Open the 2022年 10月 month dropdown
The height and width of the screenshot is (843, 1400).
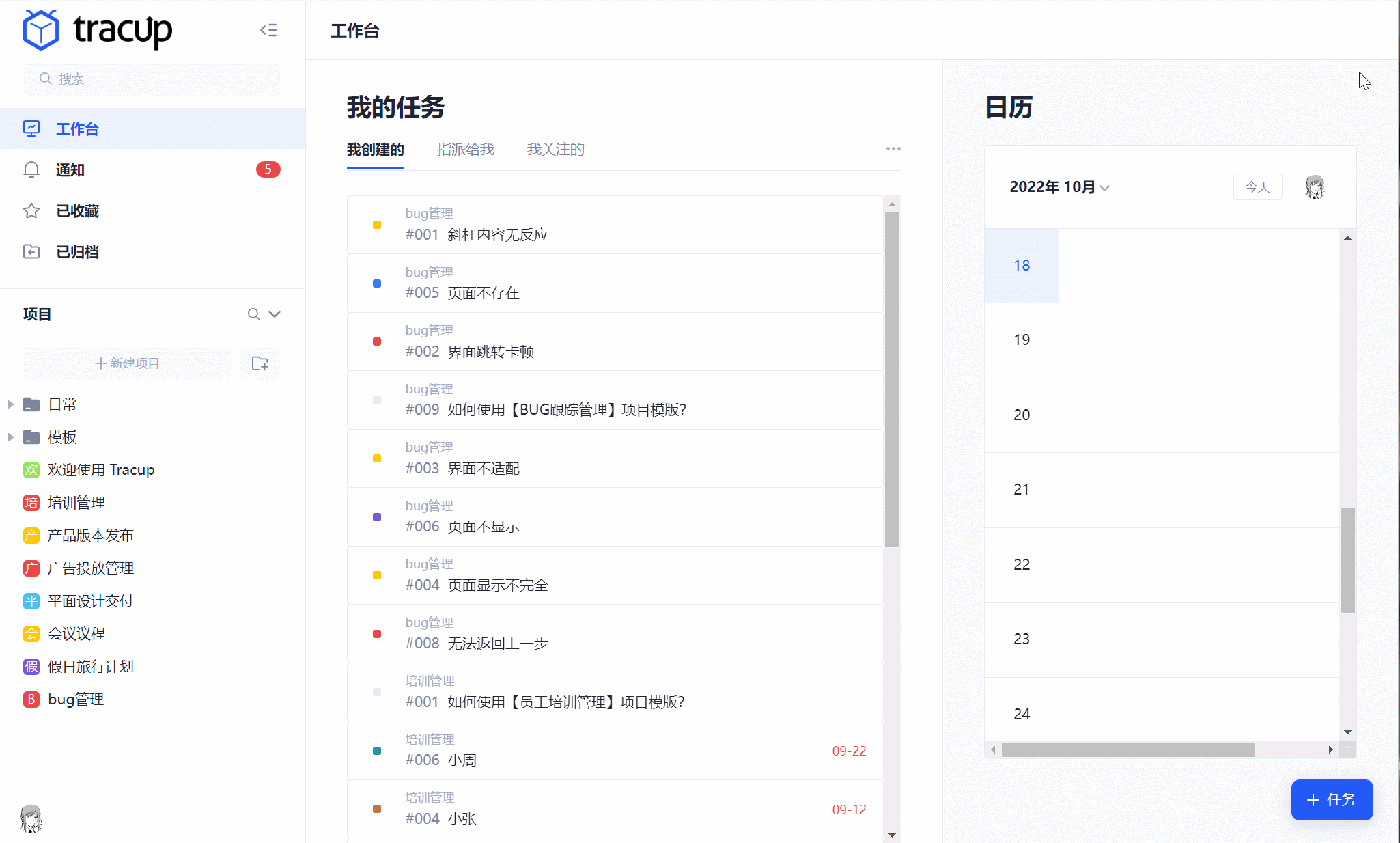click(1059, 187)
